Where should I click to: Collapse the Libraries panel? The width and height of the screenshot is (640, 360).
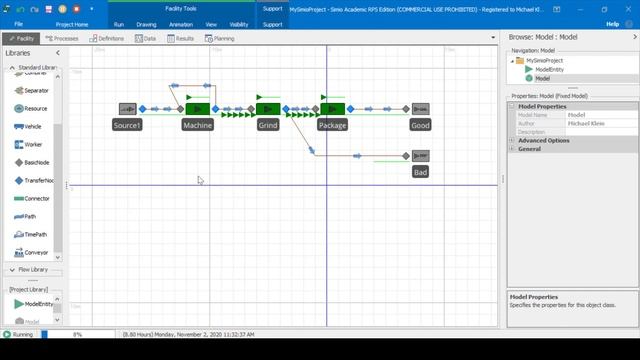tap(58, 53)
